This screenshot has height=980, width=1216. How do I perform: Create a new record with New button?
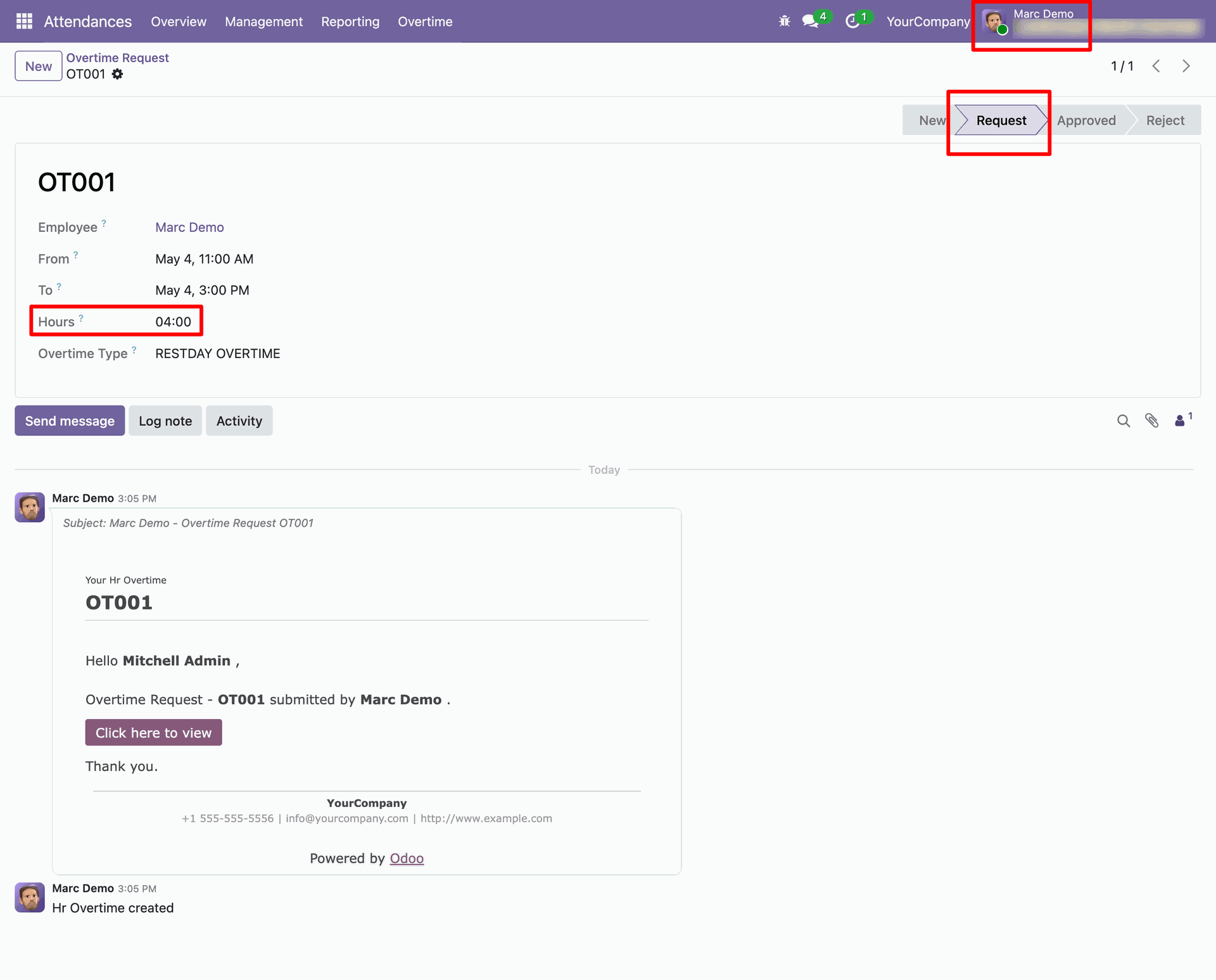[x=39, y=66]
